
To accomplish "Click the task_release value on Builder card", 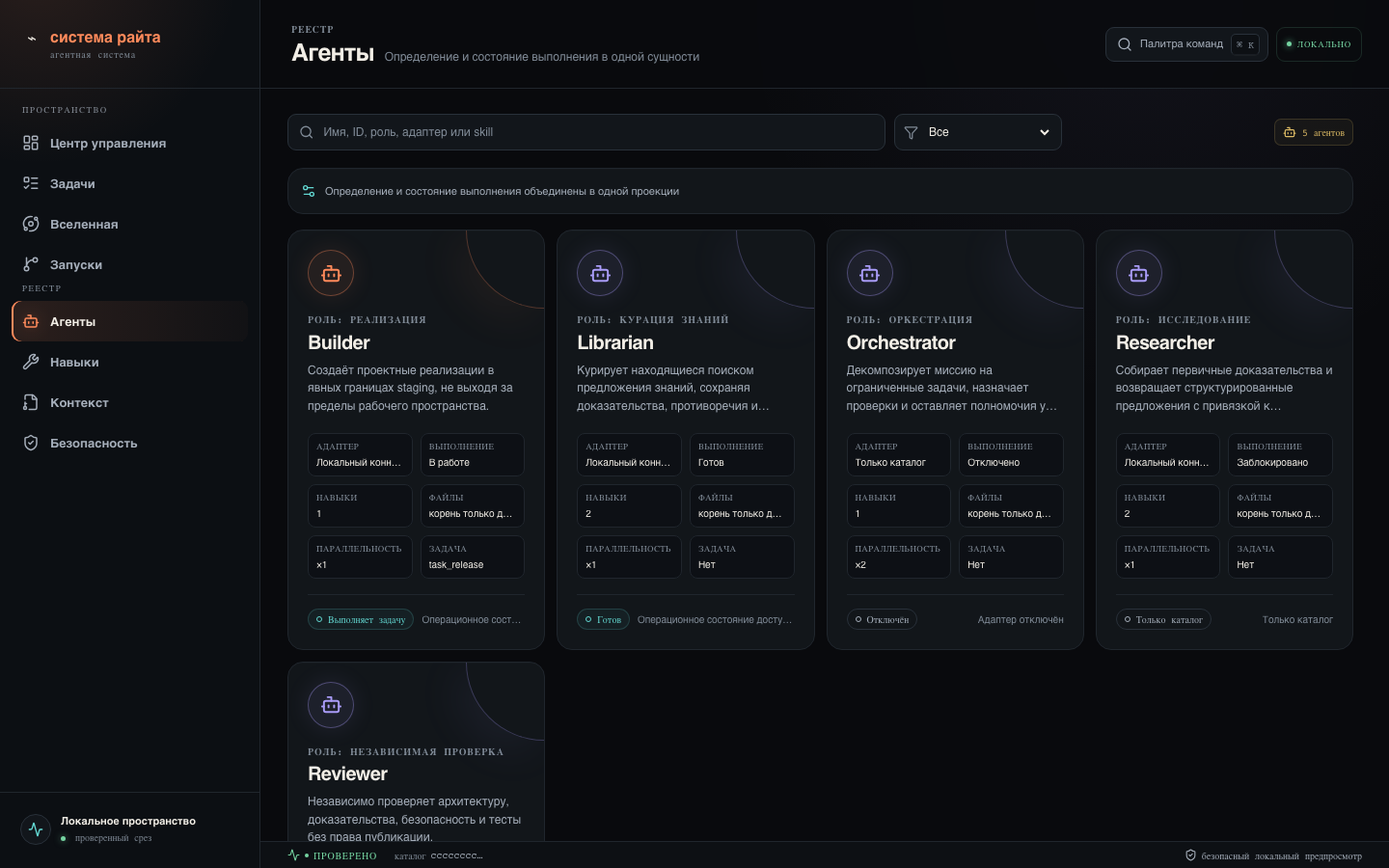I will pyautogui.click(x=456, y=565).
